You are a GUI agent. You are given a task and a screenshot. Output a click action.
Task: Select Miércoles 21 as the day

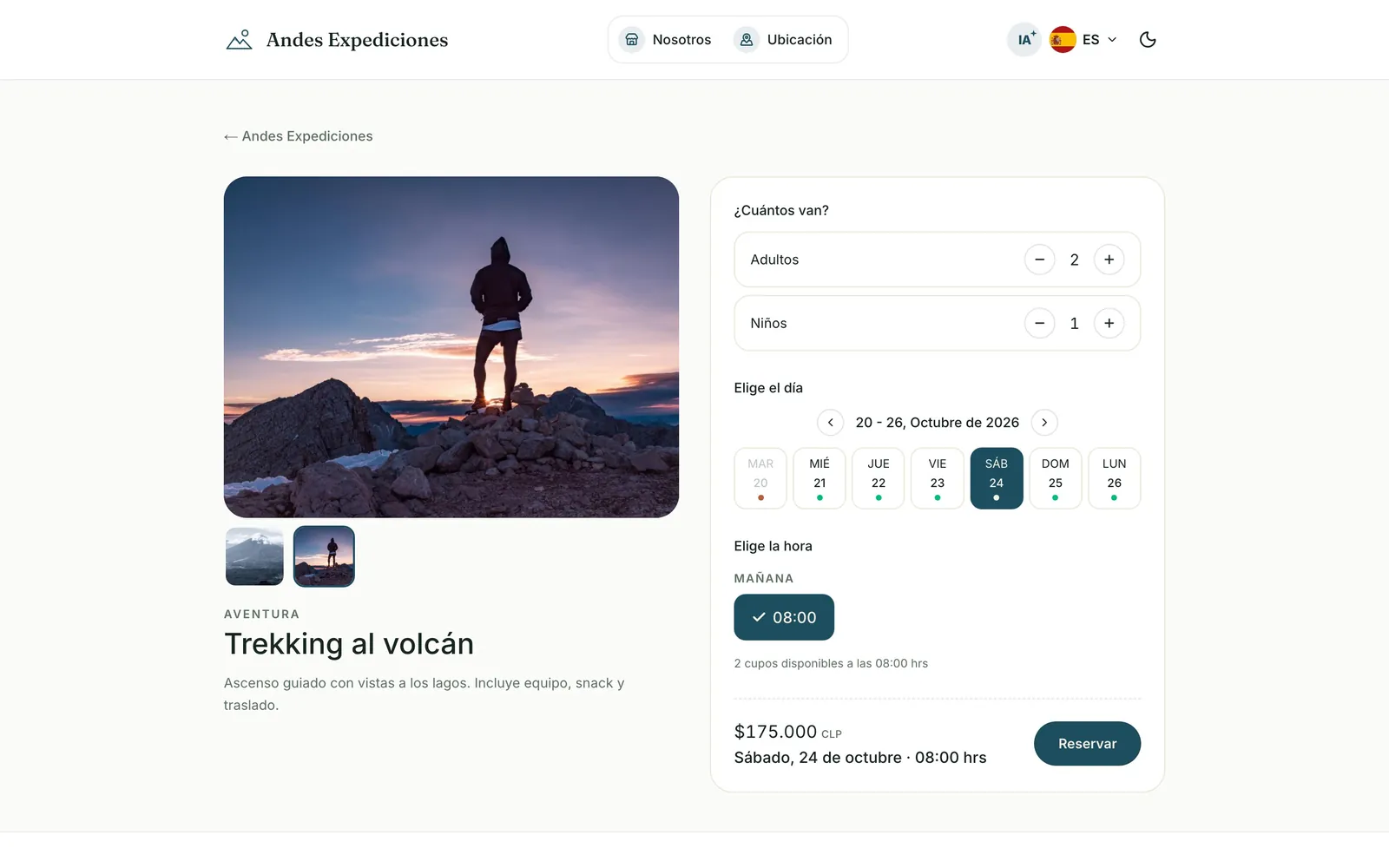(x=820, y=478)
